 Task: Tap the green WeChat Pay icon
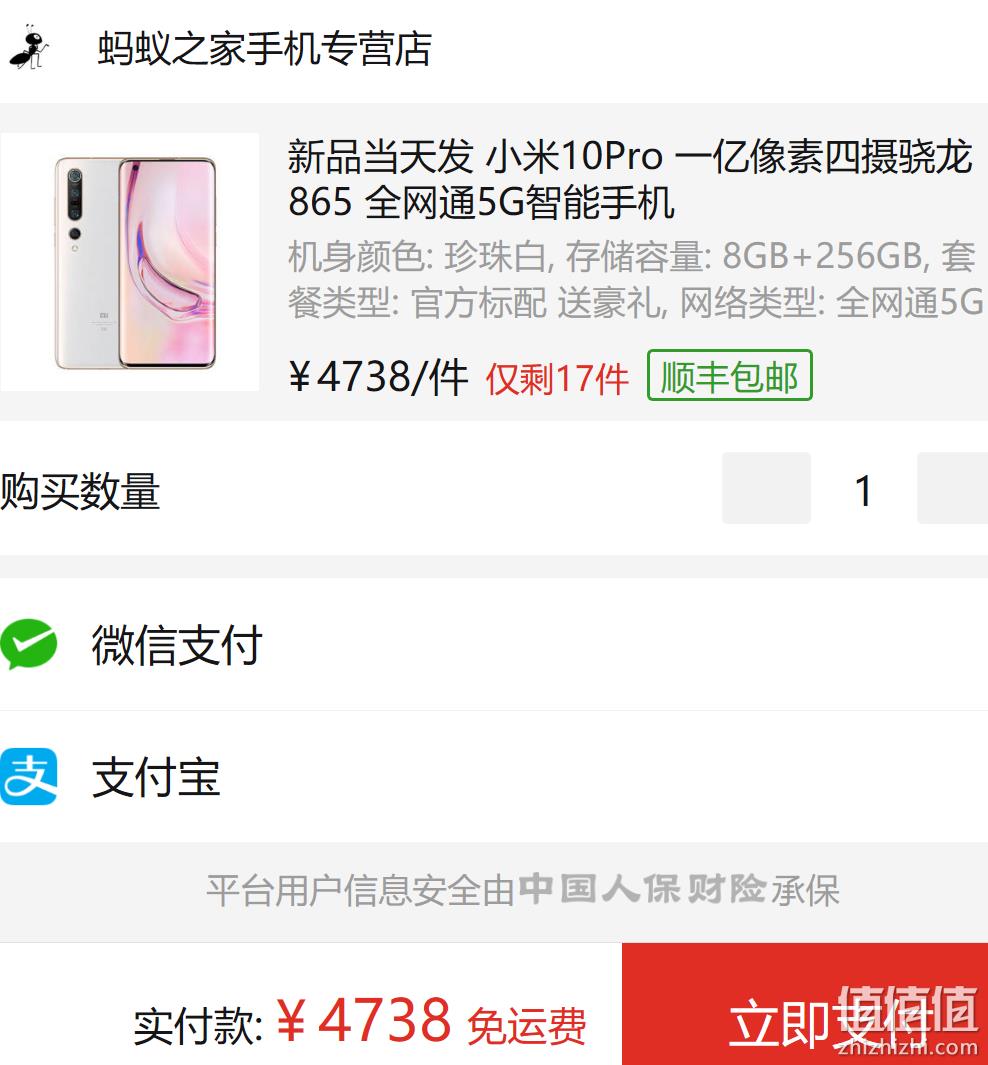point(29,644)
